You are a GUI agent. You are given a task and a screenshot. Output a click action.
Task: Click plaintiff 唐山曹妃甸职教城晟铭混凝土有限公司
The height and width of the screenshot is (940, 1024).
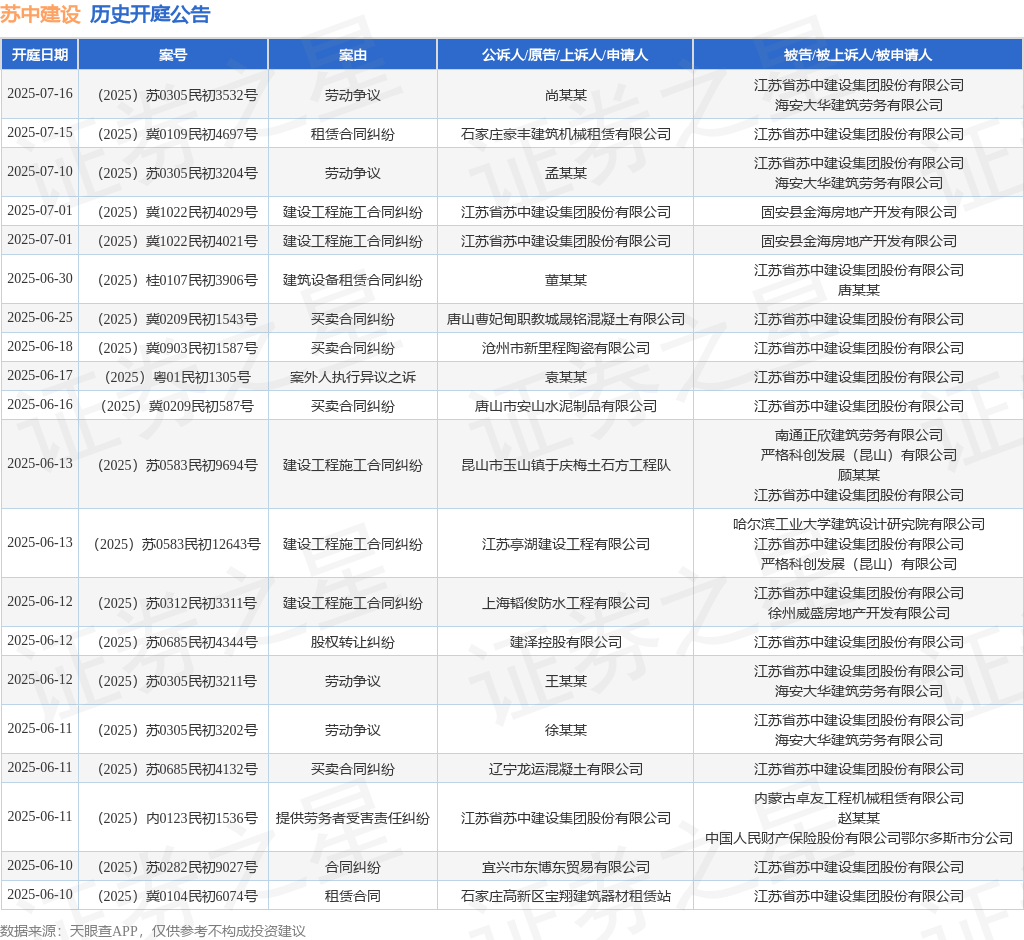coord(566,319)
